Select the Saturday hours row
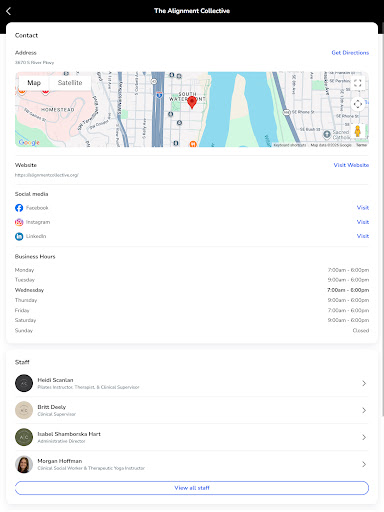The image size is (384, 512). [x=192, y=320]
